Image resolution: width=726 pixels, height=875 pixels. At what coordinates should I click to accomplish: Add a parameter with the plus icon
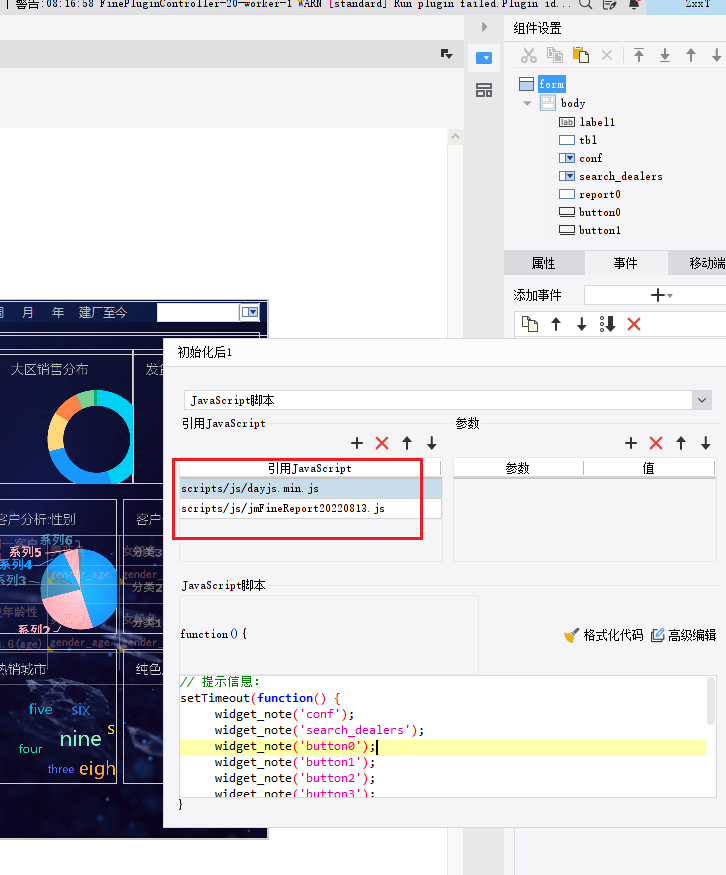point(631,443)
